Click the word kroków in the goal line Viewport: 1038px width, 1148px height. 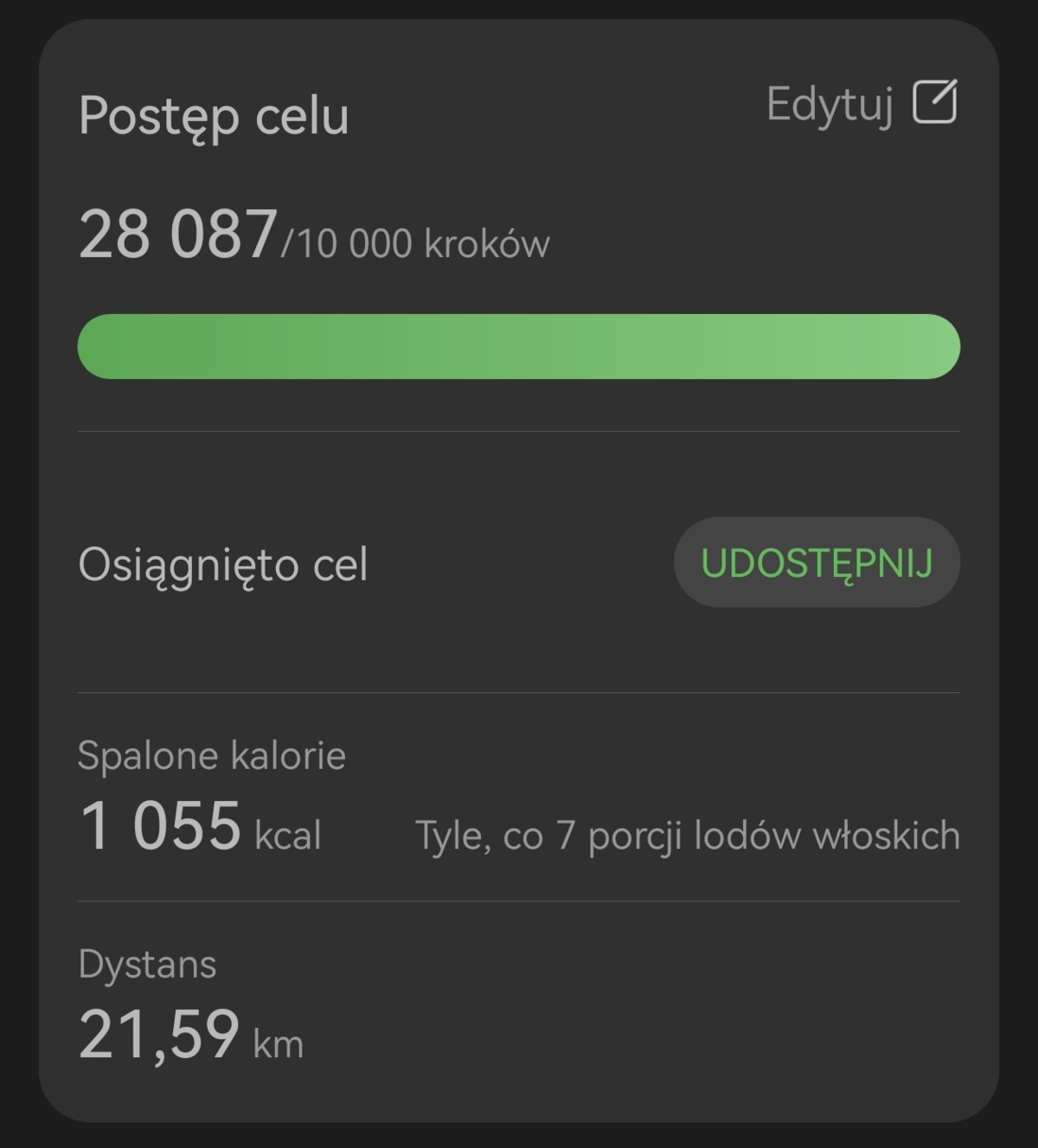[487, 243]
